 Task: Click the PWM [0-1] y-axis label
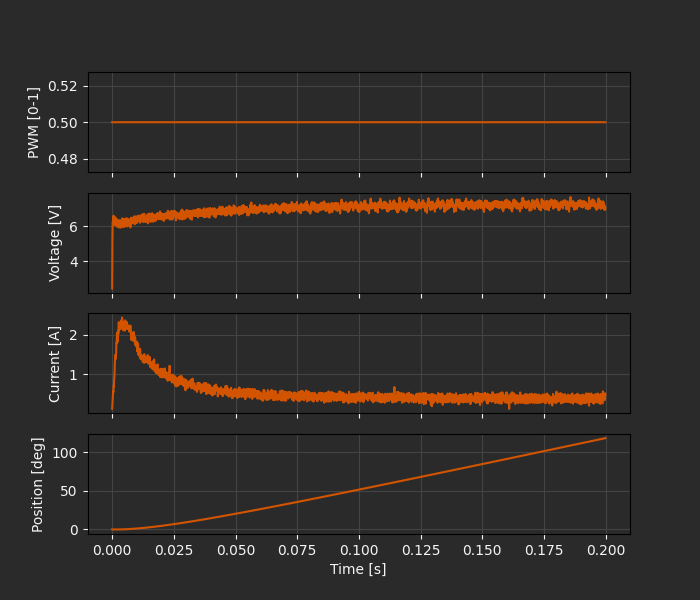33,122
